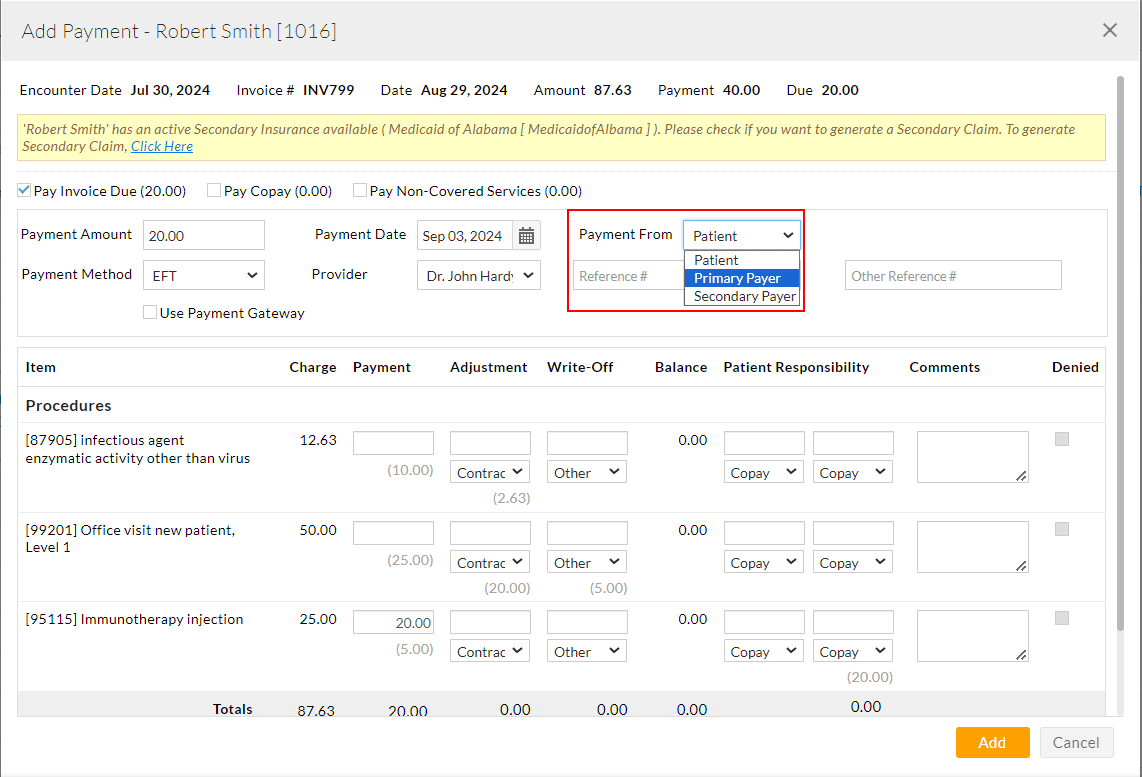Image resolution: width=1142 pixels, height=777 pixels.
Task: Check Pay Non-Covered Services
Action: pyautogui.click(x=360, y=189)
